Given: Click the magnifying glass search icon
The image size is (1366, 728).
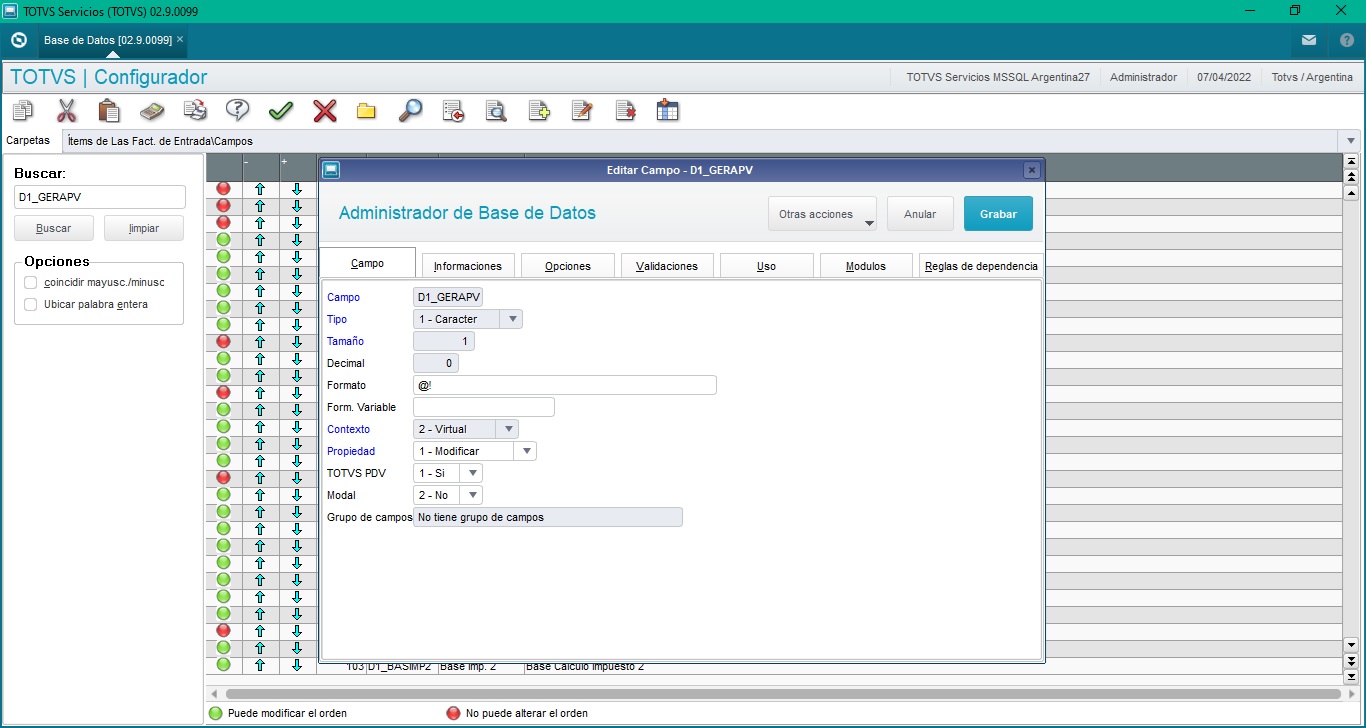Looking at the screenshot, I should click(x=410, y=110).
